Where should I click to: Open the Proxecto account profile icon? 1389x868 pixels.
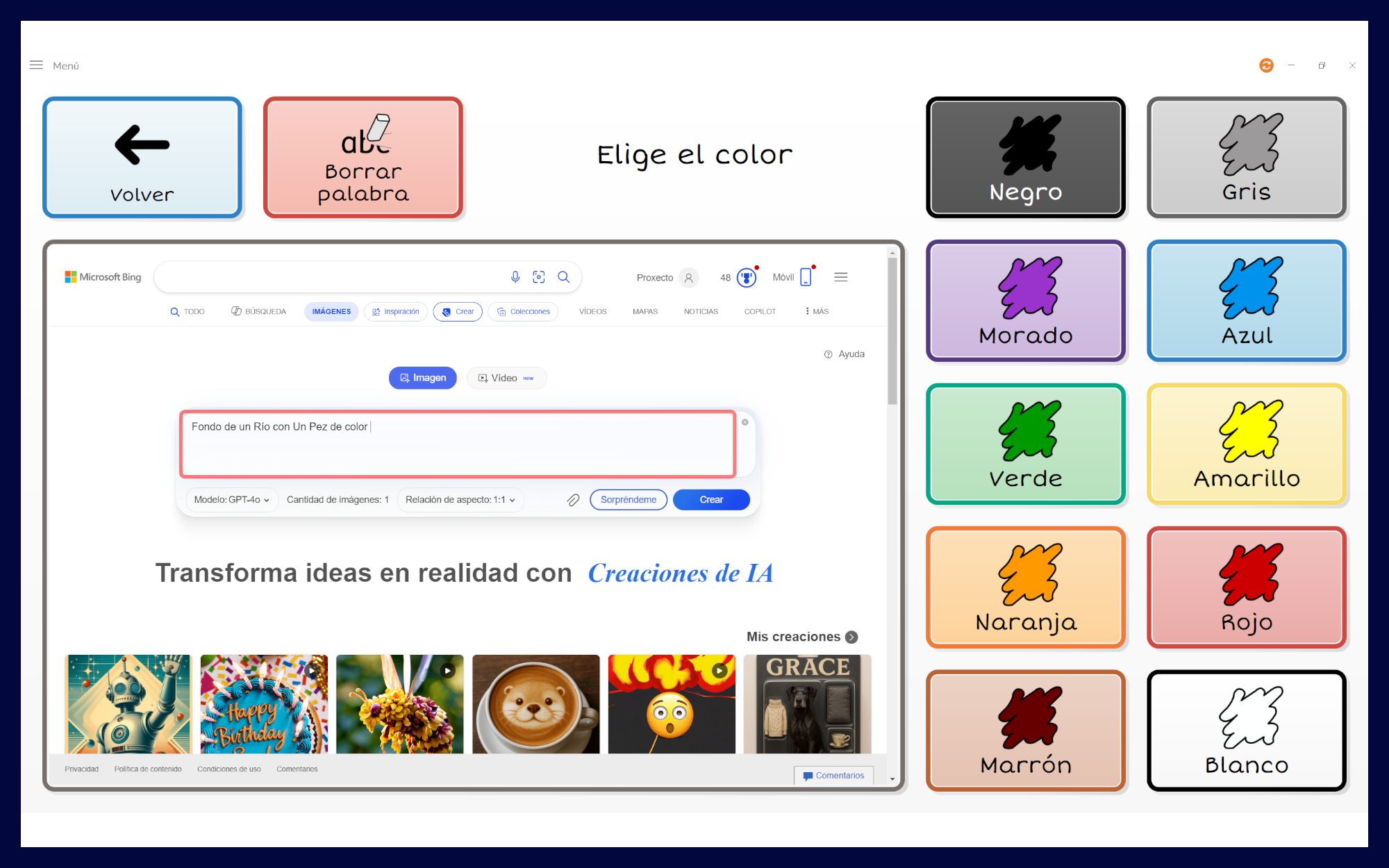coord(688,277)
